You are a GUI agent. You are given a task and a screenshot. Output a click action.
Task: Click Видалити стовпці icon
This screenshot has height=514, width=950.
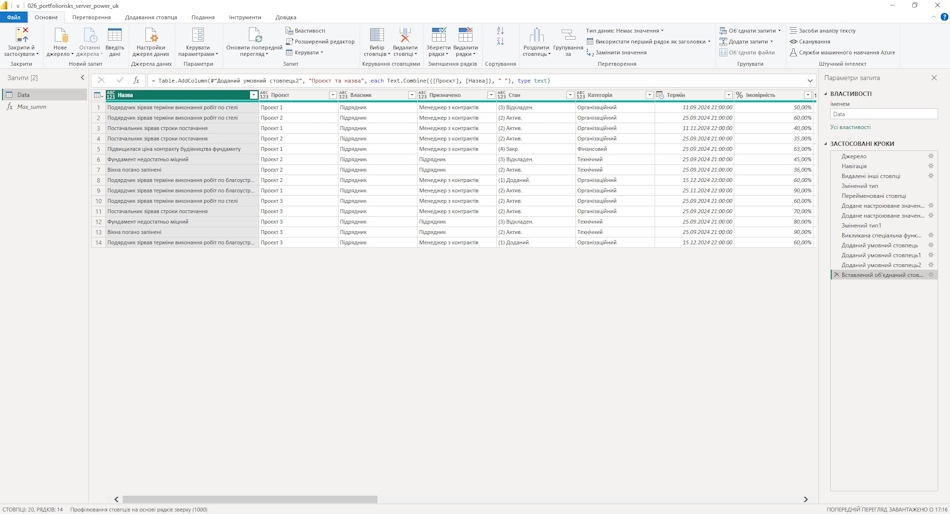405,35
